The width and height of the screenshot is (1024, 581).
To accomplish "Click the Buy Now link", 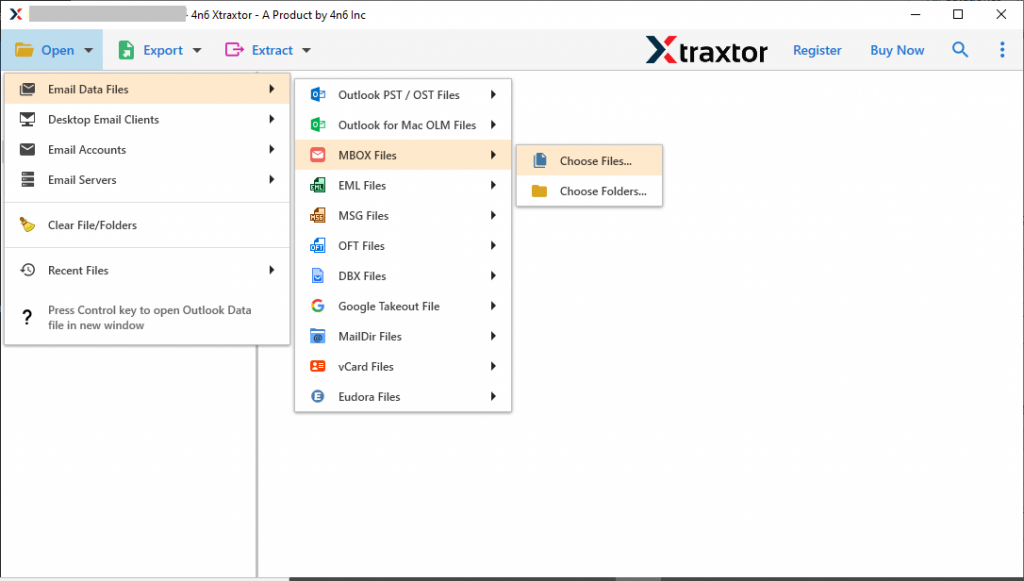I will pos(897,50).
